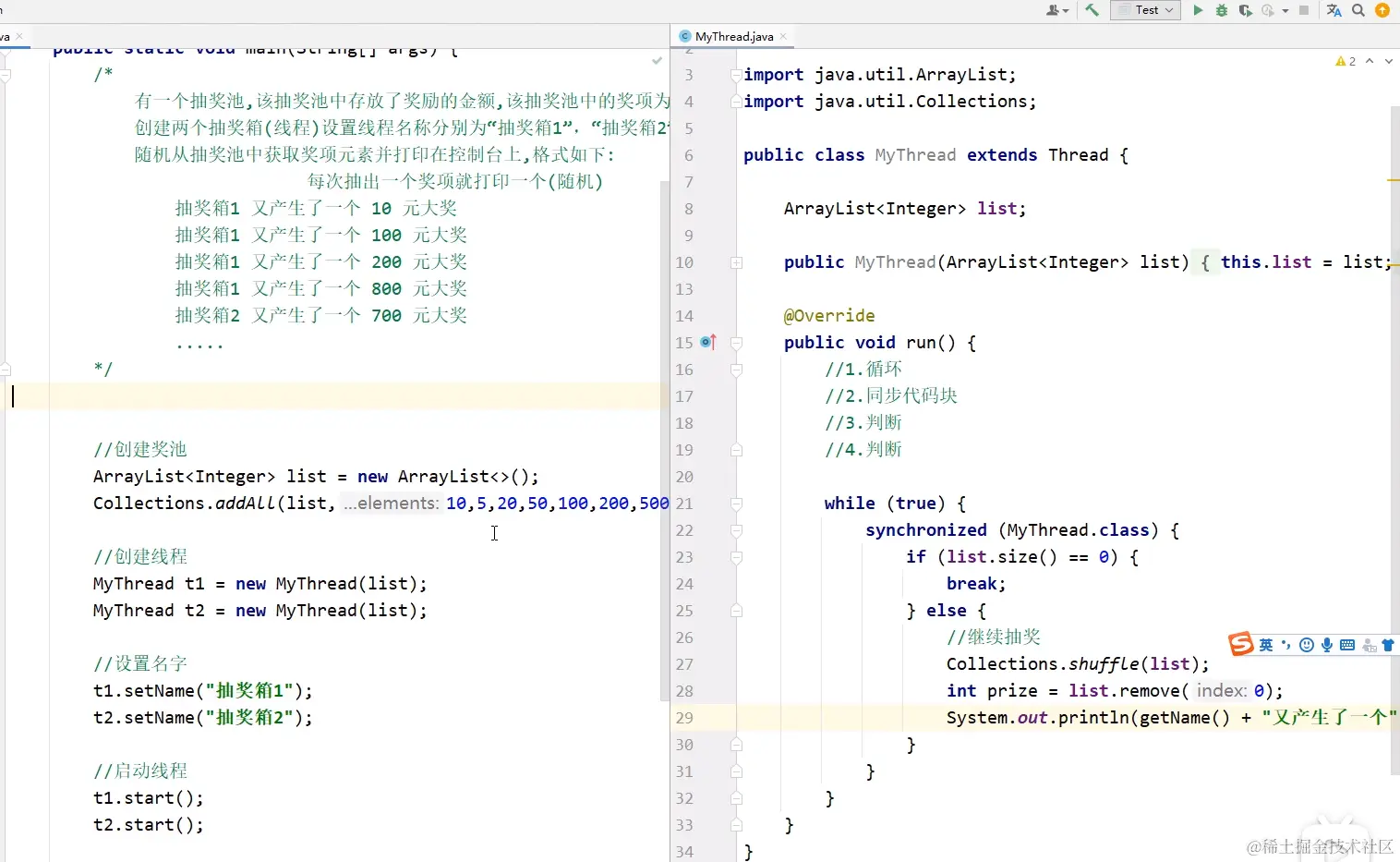This screenshot has height=862, width=1400.
Task: Click 'import java.util.Collections;' on line 4
Action: (890, 102)
